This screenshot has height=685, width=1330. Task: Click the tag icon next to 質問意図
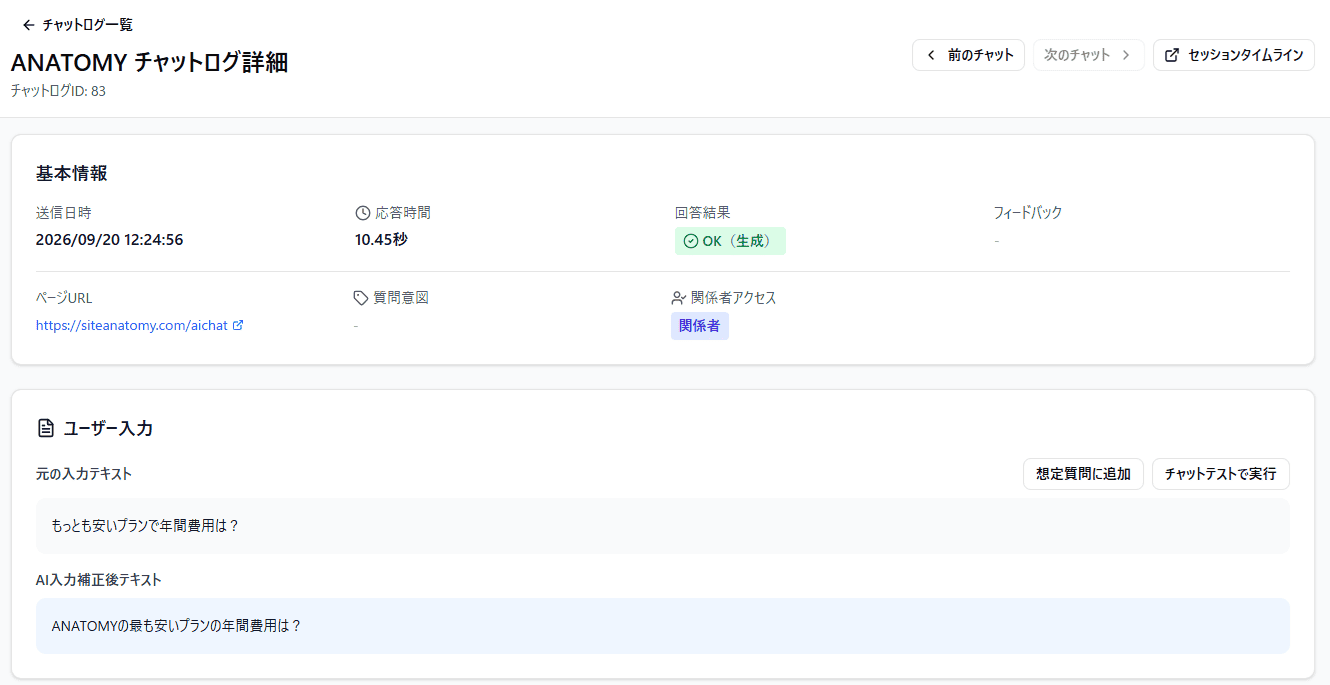click(x=362, y=298)
